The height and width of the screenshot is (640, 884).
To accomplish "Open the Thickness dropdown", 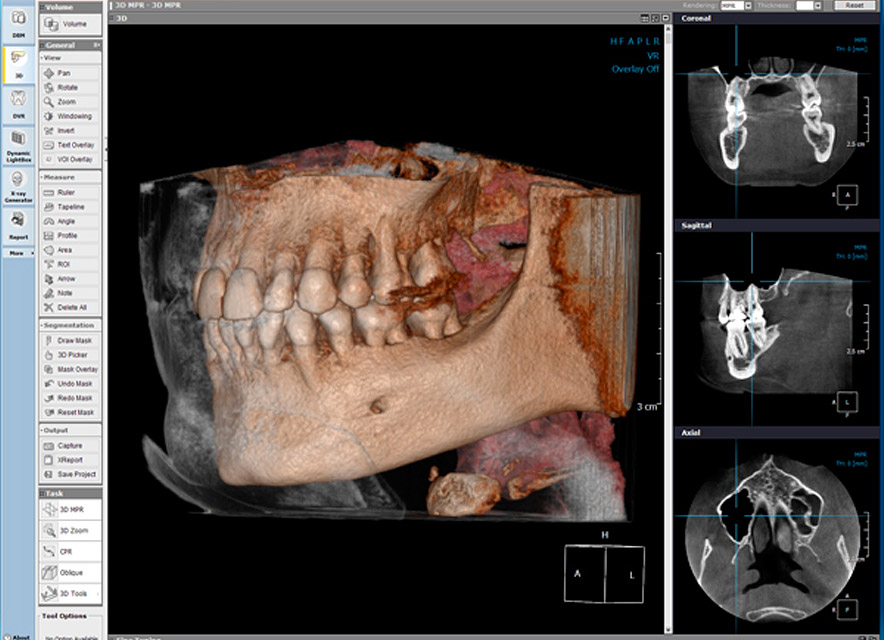I will pyautogui.click(x=817, y=5).
